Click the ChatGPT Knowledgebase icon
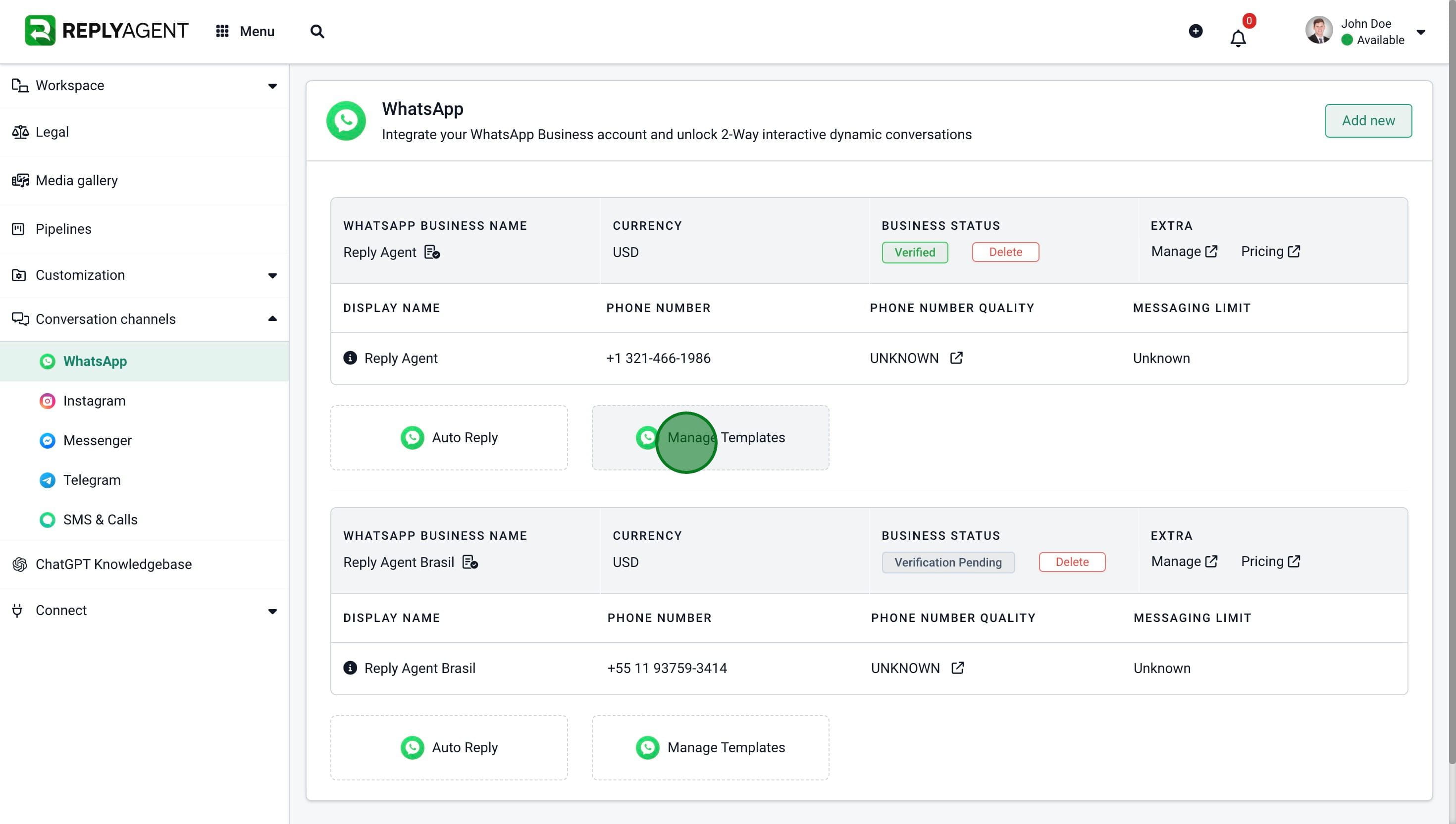The image size is (1456, 824). pos(20,564)
